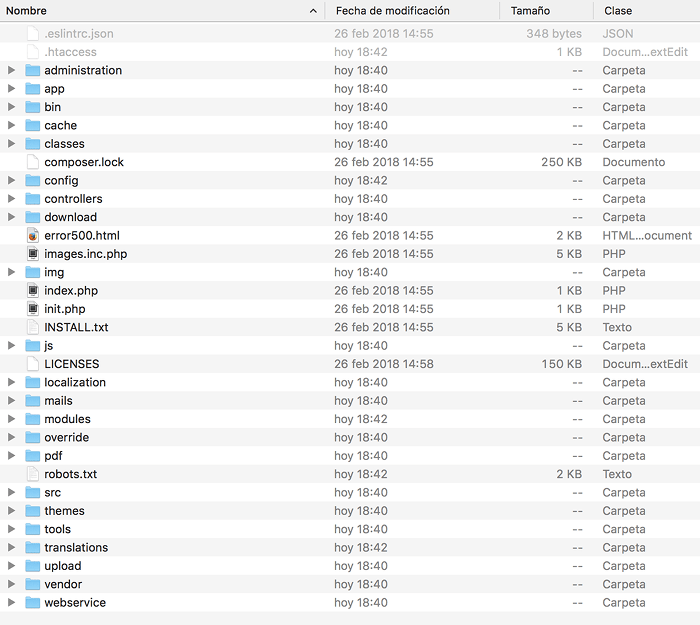The height and width of the screenshot is (625, 700).
Task: Expand the vendor folder disclosure triangle
Action: tap(11, 584)
